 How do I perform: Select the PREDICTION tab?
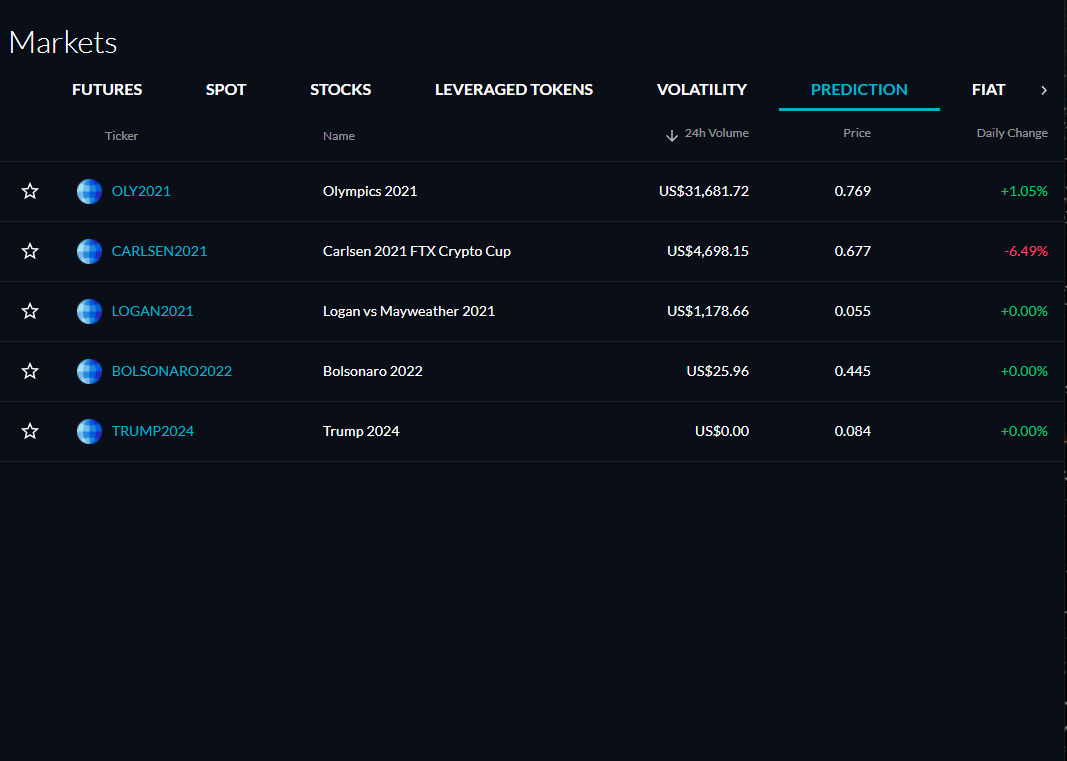point(859,89)
